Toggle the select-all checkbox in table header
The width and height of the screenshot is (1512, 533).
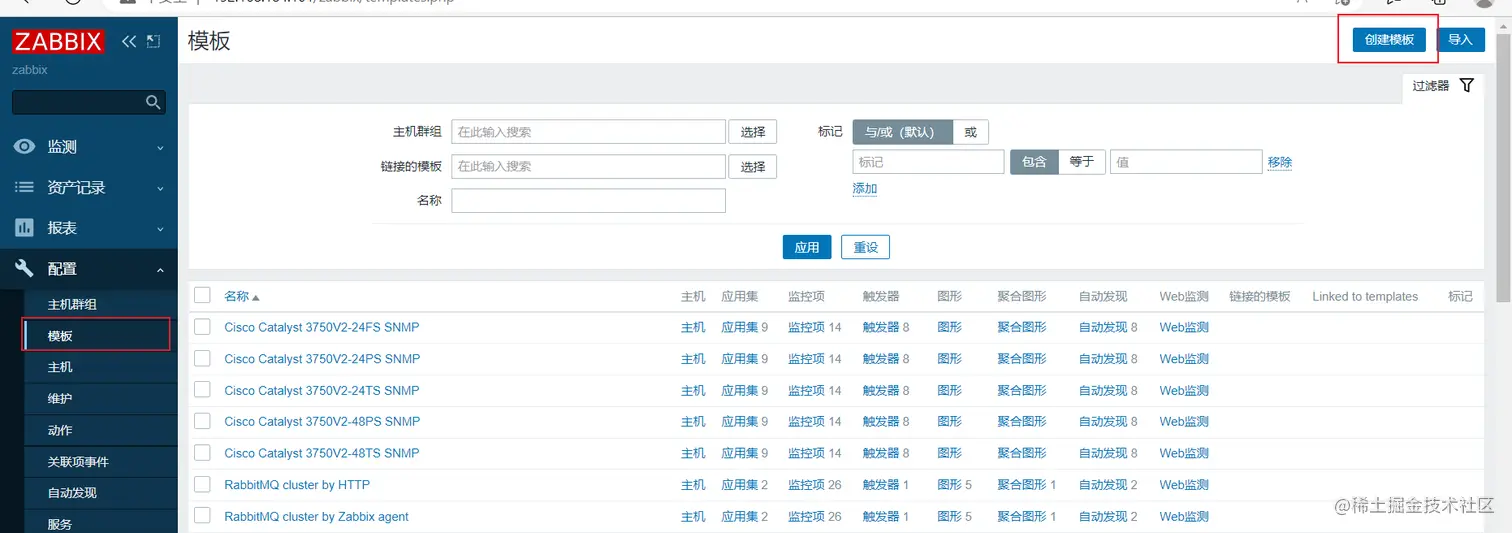click(203, 295)
